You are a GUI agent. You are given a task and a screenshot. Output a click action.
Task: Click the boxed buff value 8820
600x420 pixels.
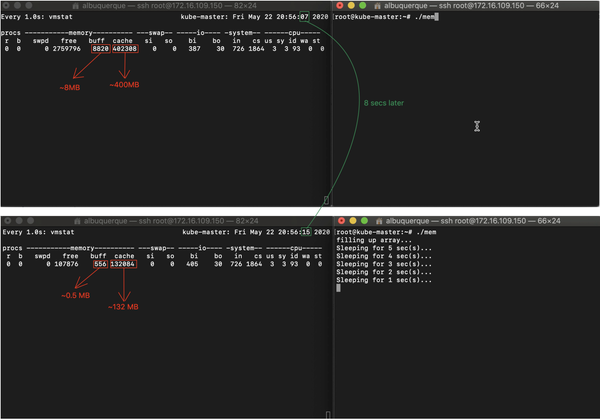pos(101,48)
